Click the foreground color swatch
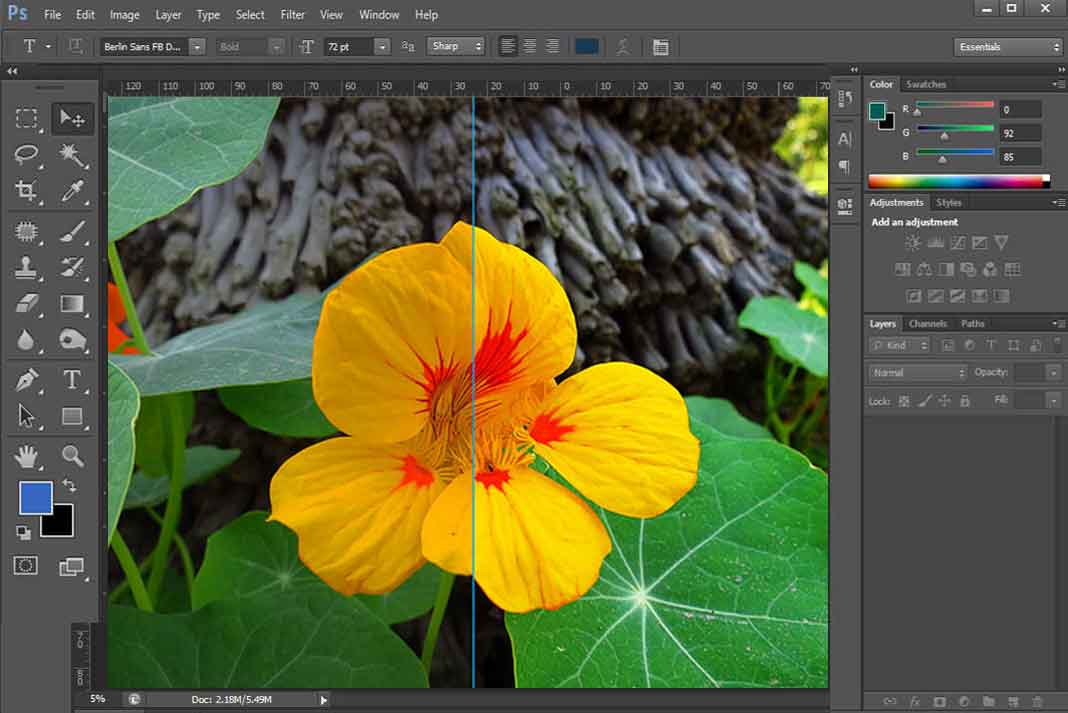Image resolution: width=1068 pixels, height=713 pixels. [x=37, y=497]
